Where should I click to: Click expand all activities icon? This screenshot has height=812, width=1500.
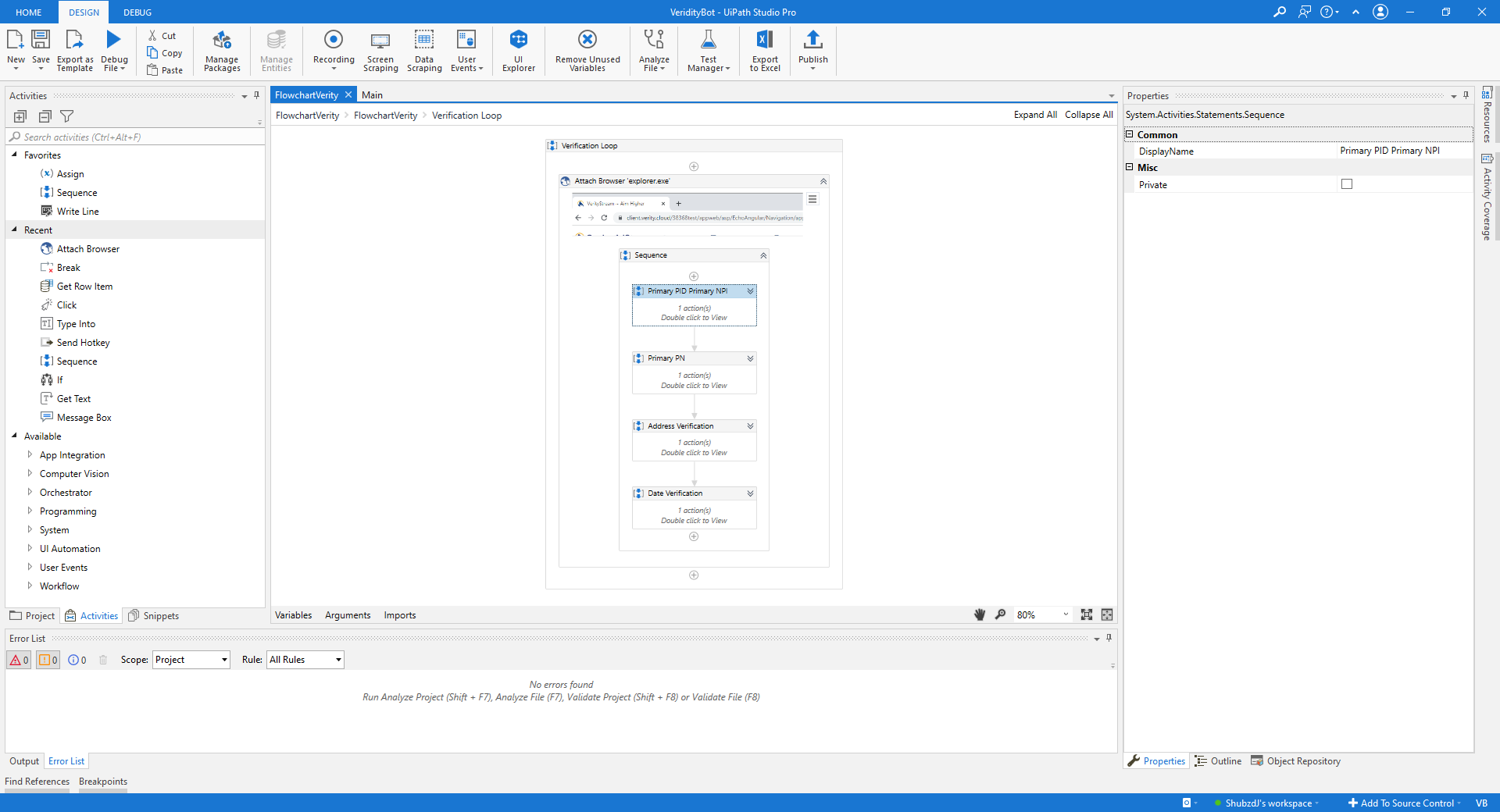coord(20,116)
